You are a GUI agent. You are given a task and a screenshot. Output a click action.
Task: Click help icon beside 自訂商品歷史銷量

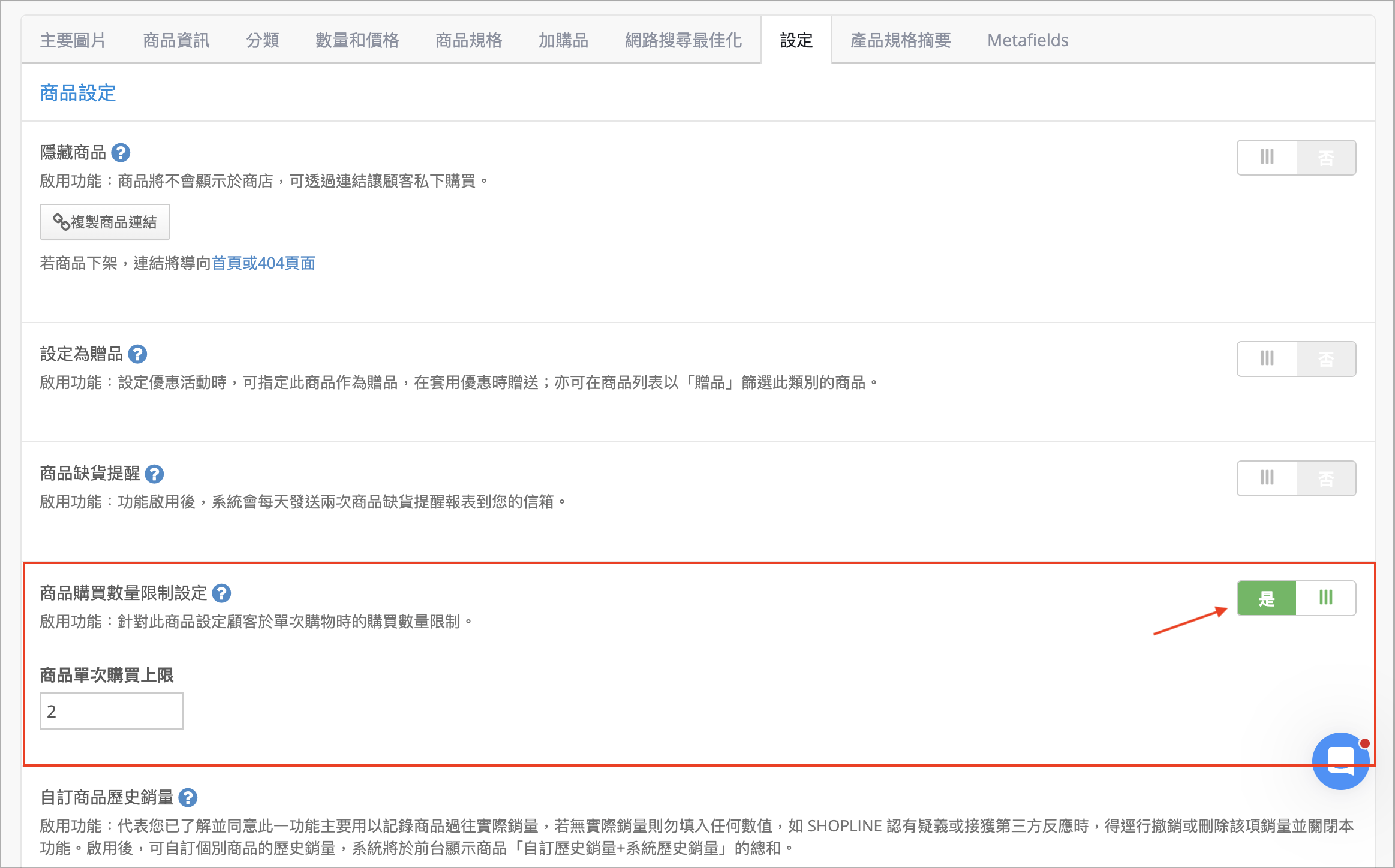pyautogui.click(x=188, y=798)
